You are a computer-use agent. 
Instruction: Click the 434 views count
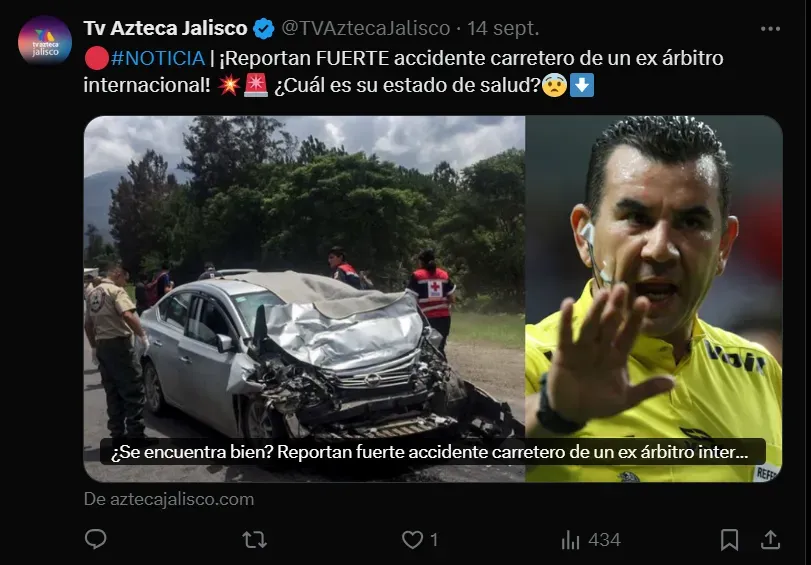point(604,540)
